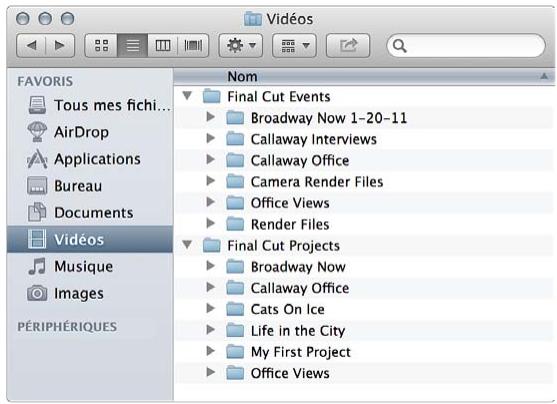The image size is (557, 404).
Task: Select the Cats On Ice row
Action: (x=364, y=309)
